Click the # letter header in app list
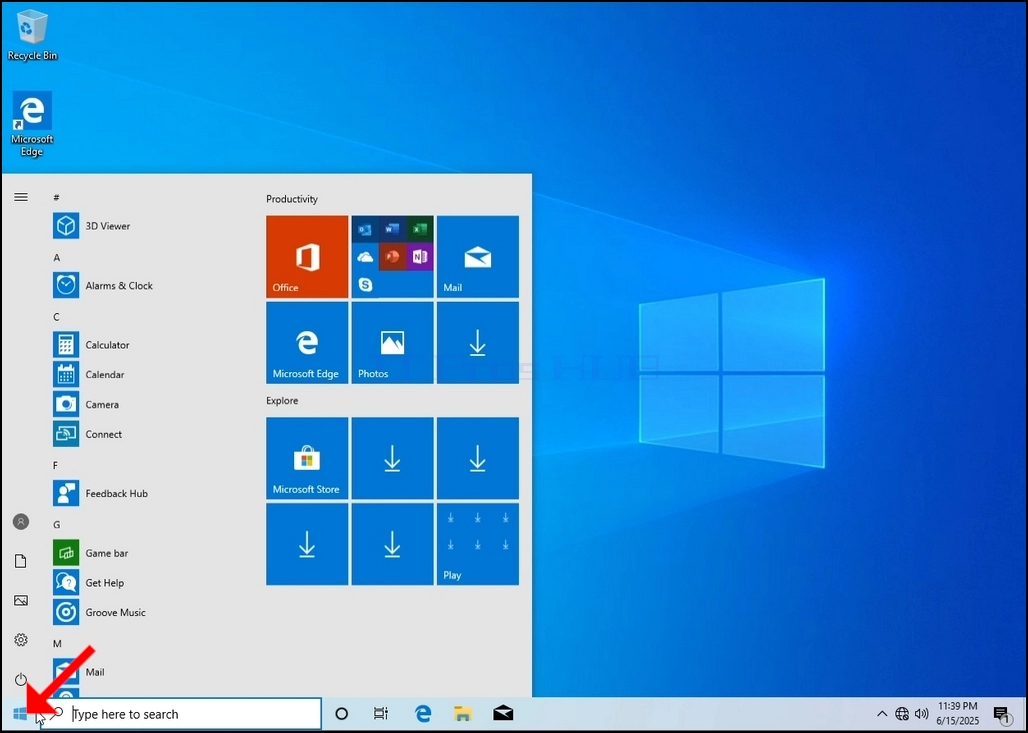The height and width of the screenshot is (733, 1028). point(56,197)
